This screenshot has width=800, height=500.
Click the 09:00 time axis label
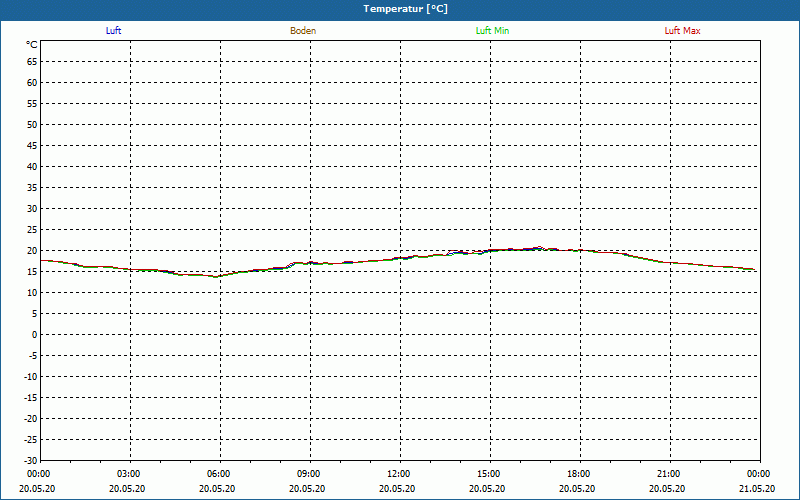click(309, 474)
